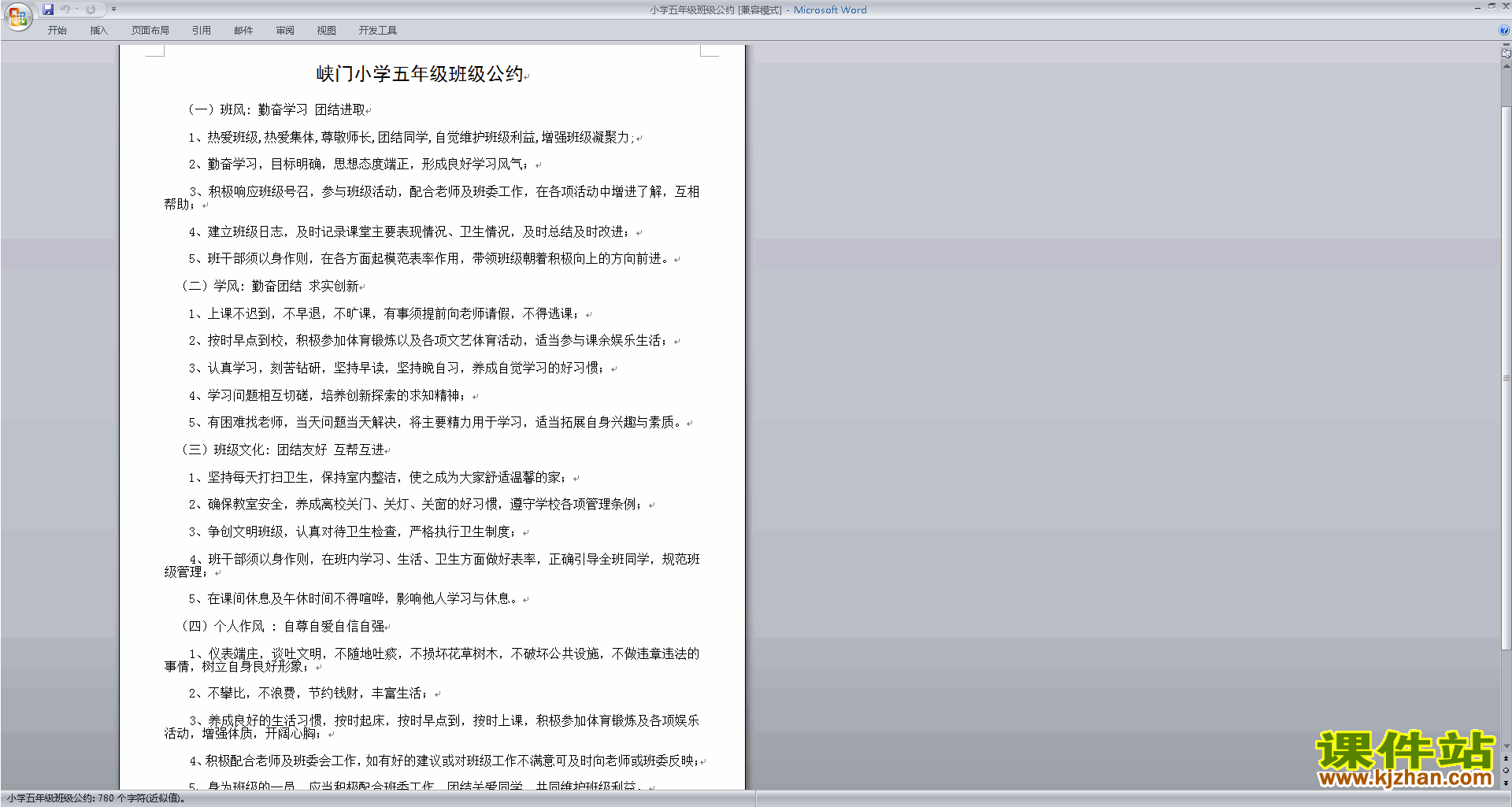Image resolution: width=1512 pixels, height=807 pixels.
Task: Redo using the circular arrow icon
Action: click(x=91, y=9)
